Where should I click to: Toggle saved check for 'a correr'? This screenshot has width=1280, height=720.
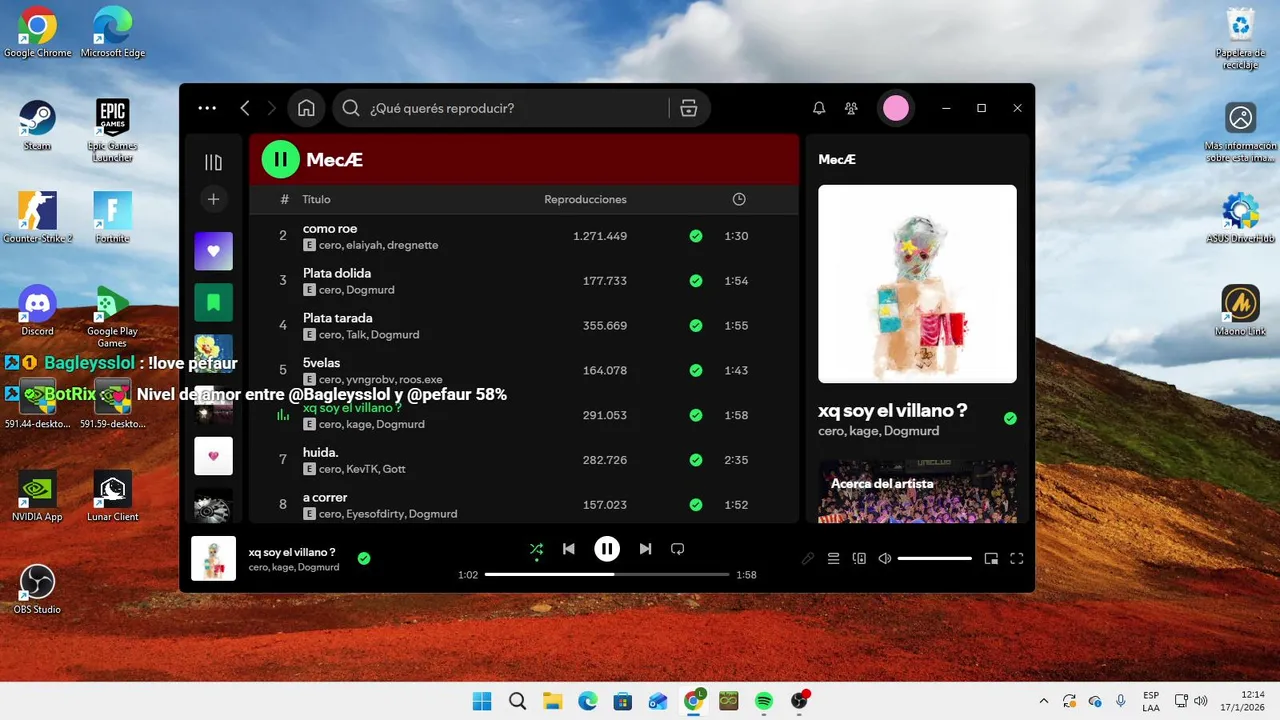696,504
